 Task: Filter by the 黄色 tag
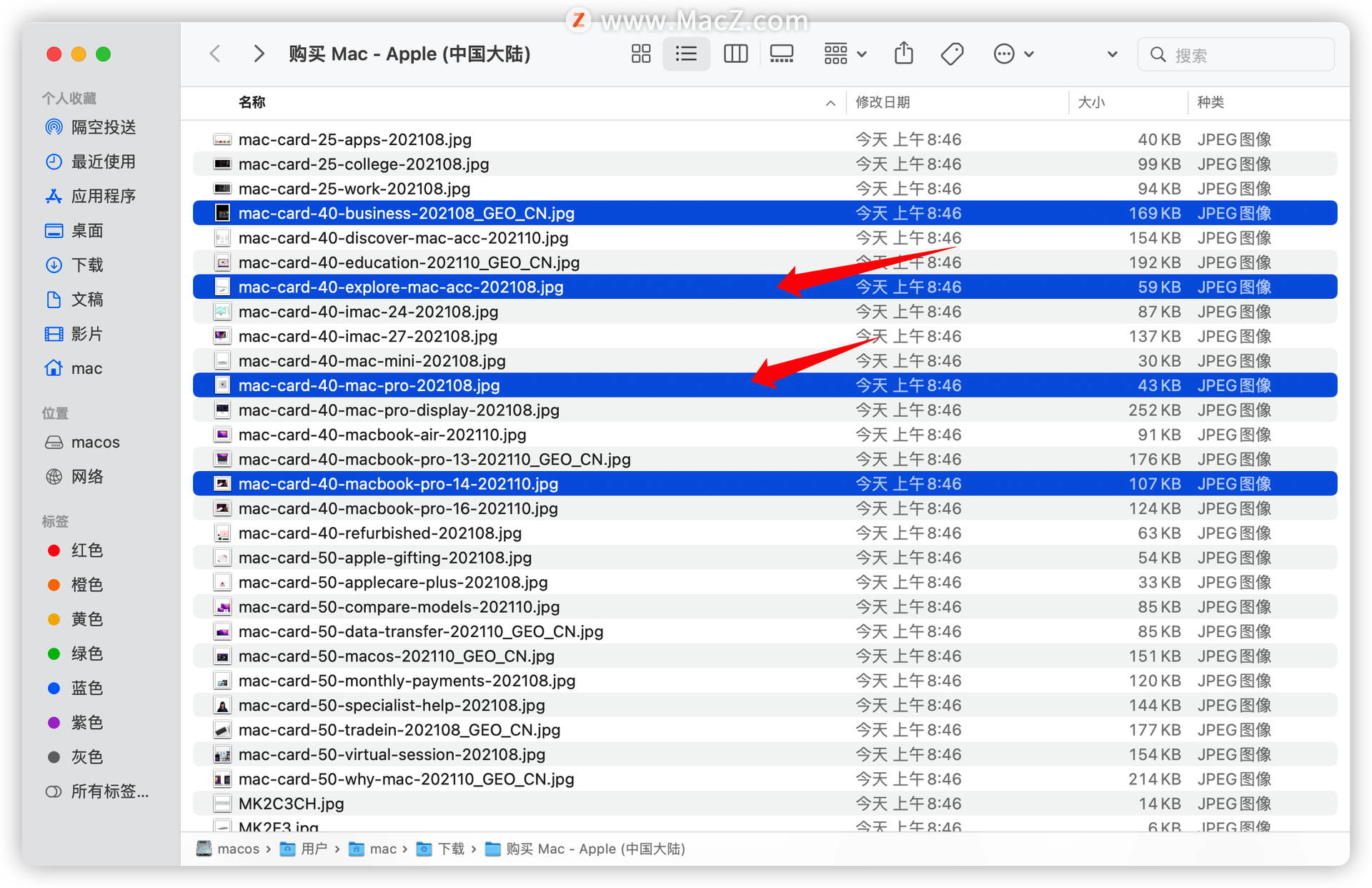(x=74, y=618)
